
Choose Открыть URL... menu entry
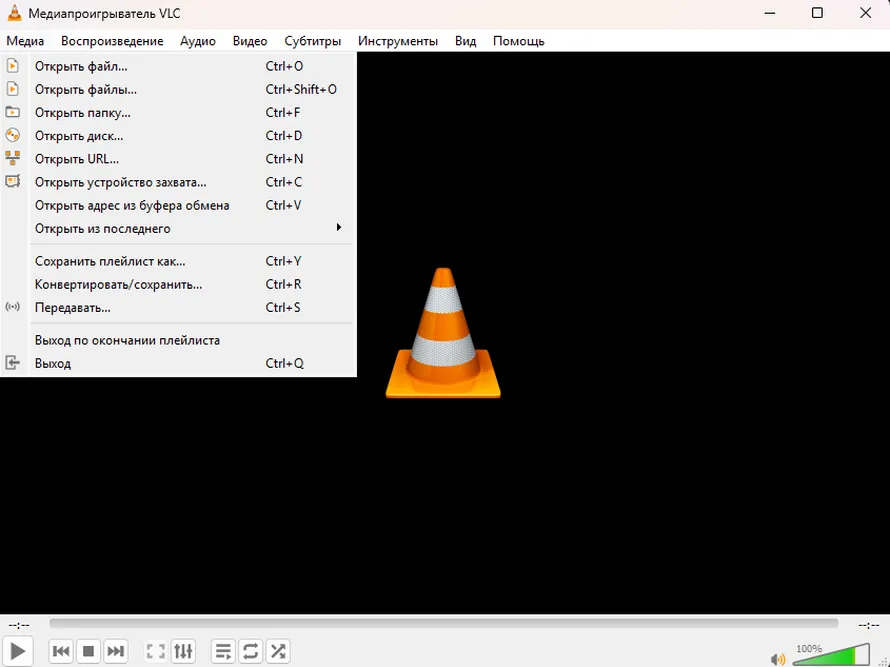pos(178,159)
